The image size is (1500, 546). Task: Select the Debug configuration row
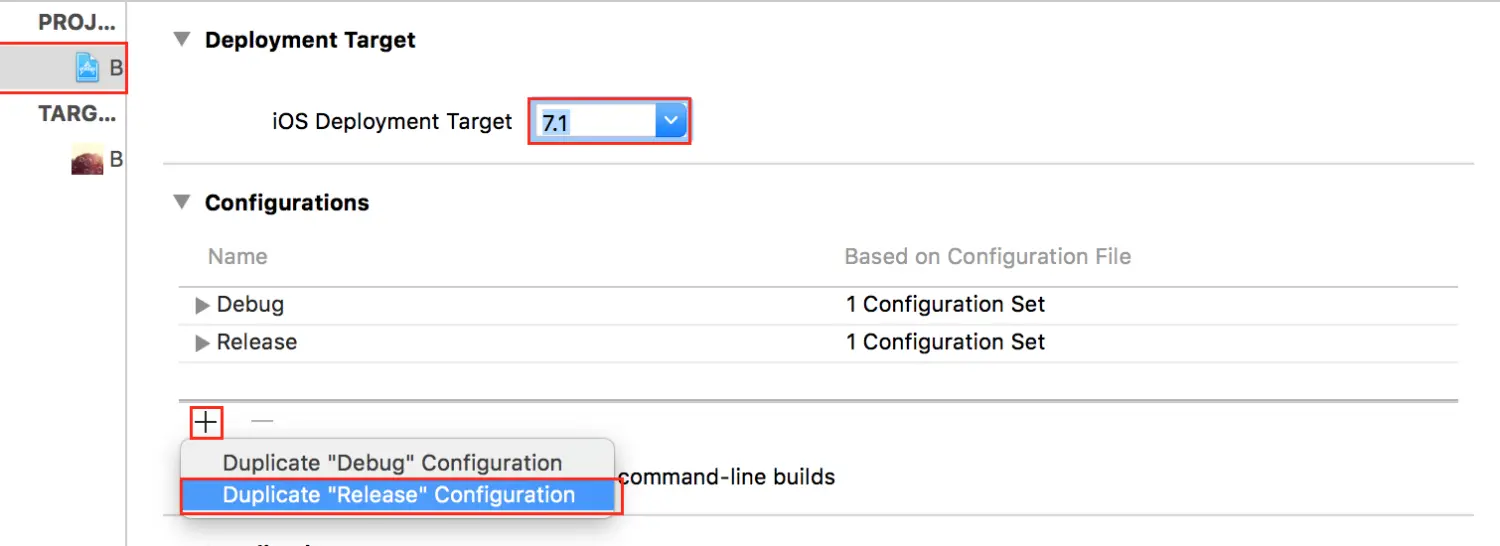pos(818,304)
